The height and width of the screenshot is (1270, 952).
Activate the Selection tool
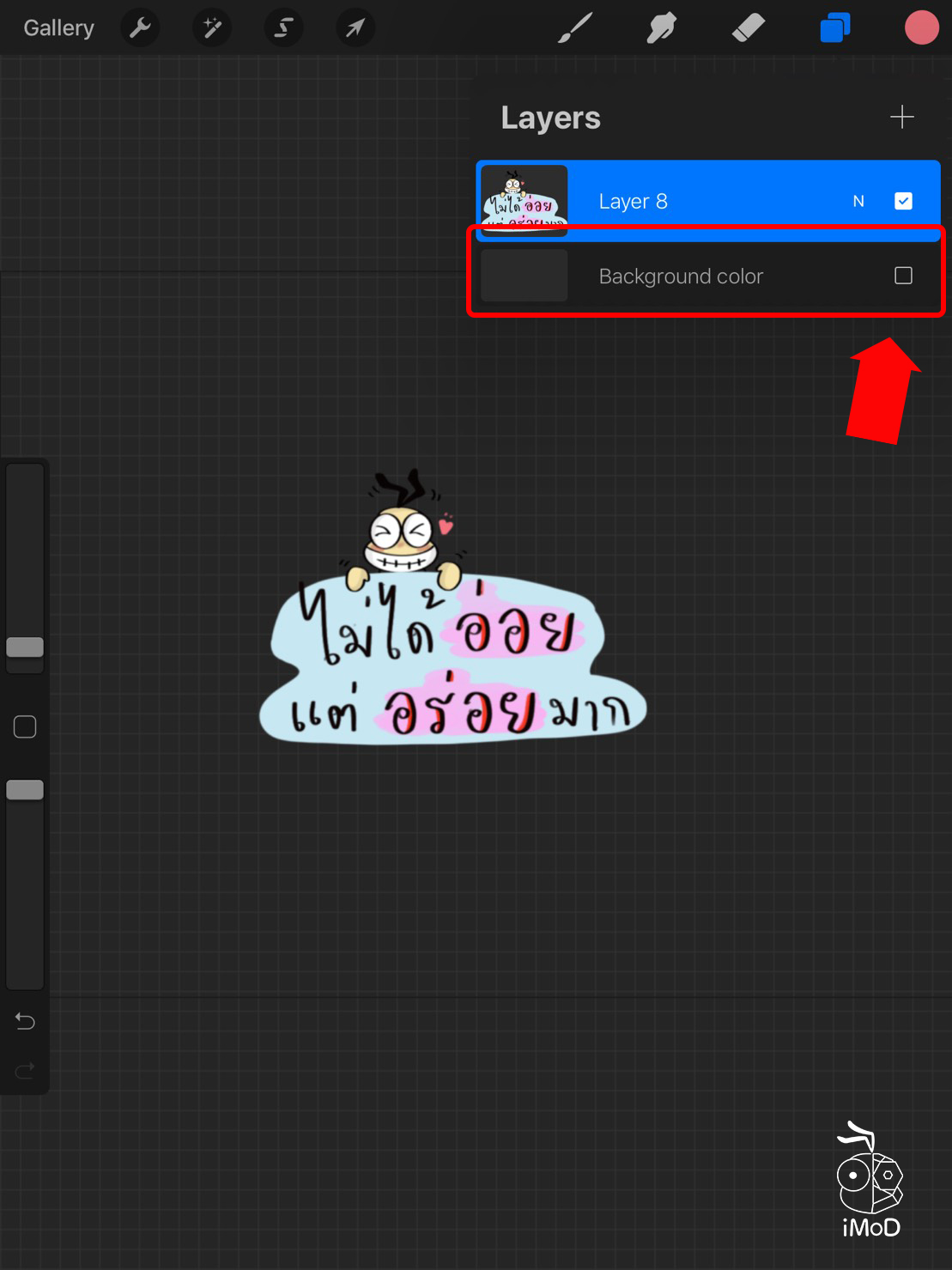(282, 28)
